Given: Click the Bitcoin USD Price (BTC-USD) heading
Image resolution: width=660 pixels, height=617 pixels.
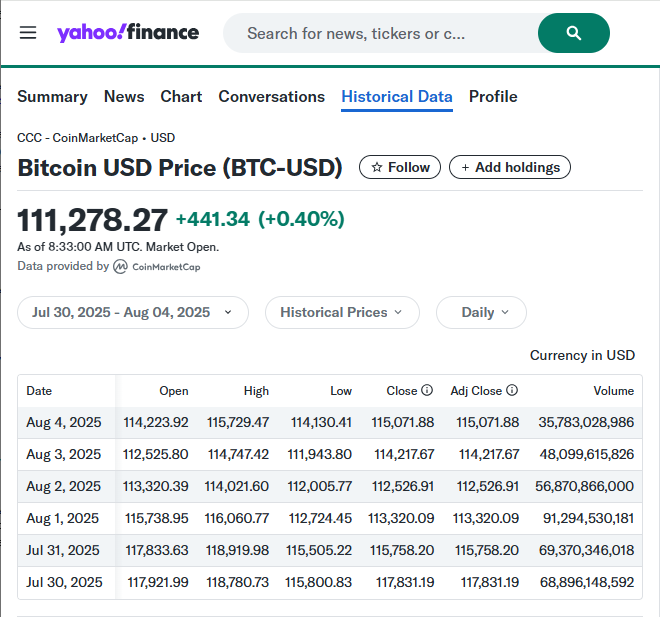Looking at the screenshot, I should [180, 168].
